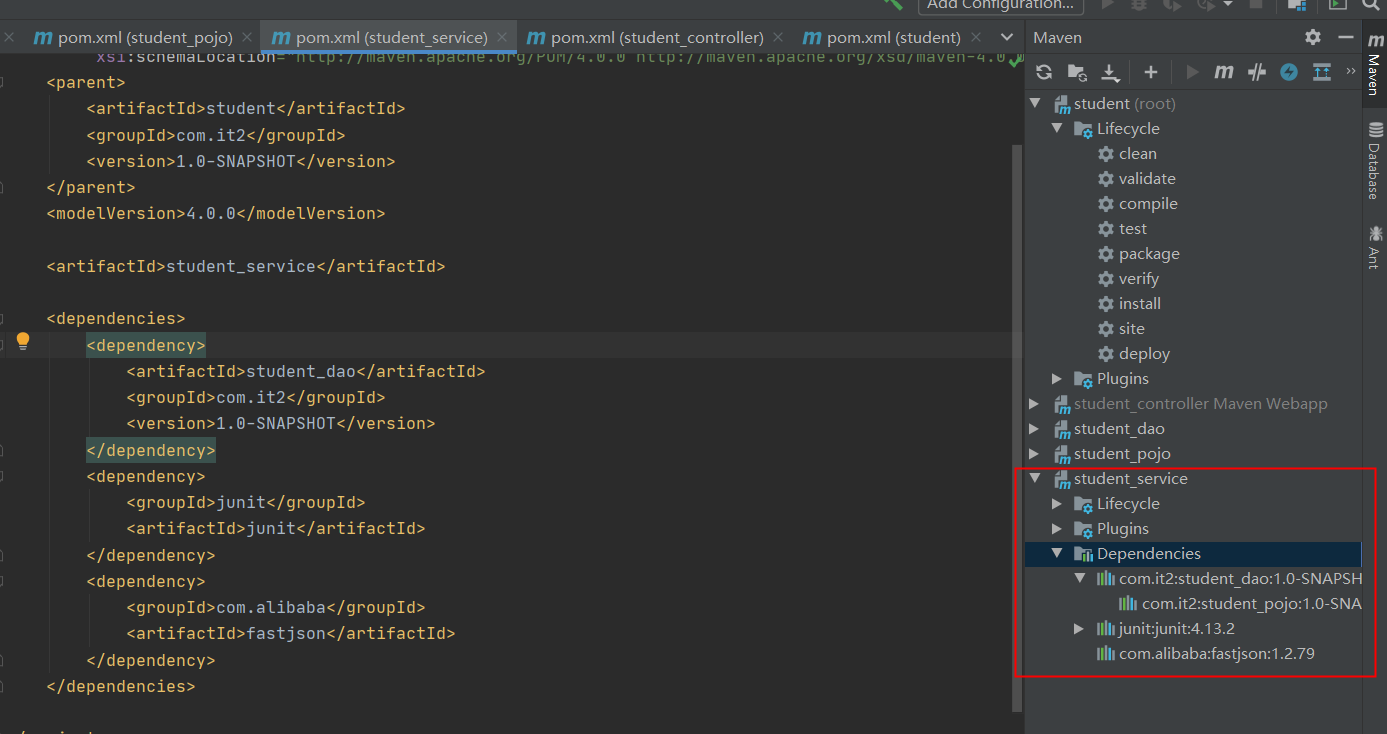This screenshot has width=1387, height=734.
Task: Click the Add Configuration button
Action: [x=1001, y=5]
